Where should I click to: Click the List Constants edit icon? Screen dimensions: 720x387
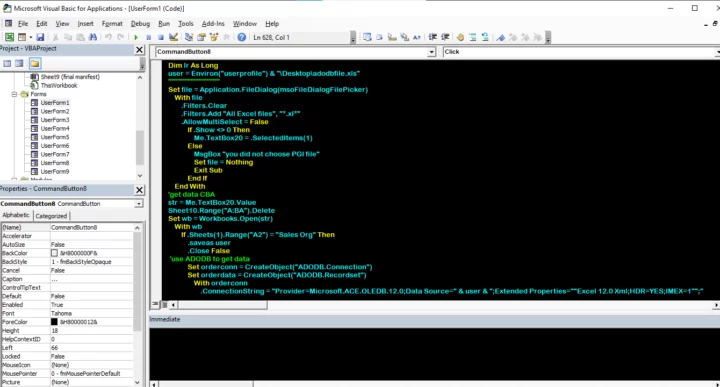coord(379,37)
